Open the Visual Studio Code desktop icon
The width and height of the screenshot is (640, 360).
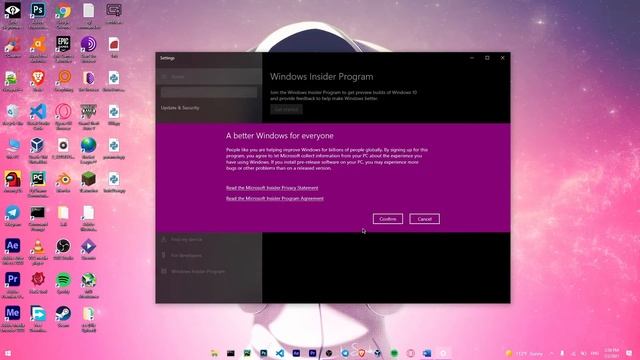[x=38, y=117]
